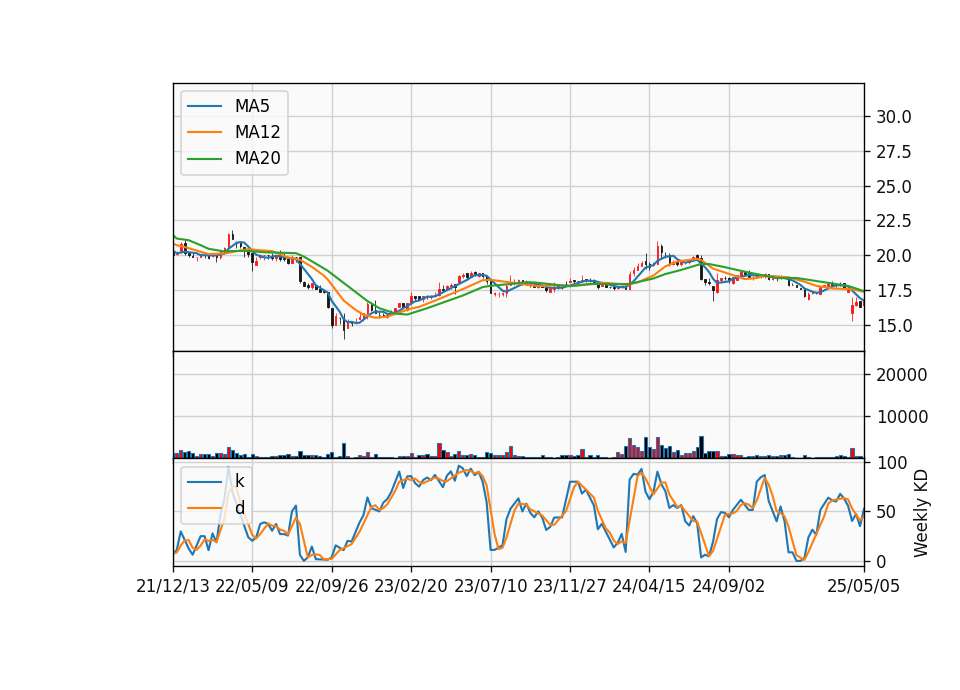Image resolution: width=960 pixels, height=690 pixels.
Task: Click the 20000 volume axis label
Action: pos(901,375)
